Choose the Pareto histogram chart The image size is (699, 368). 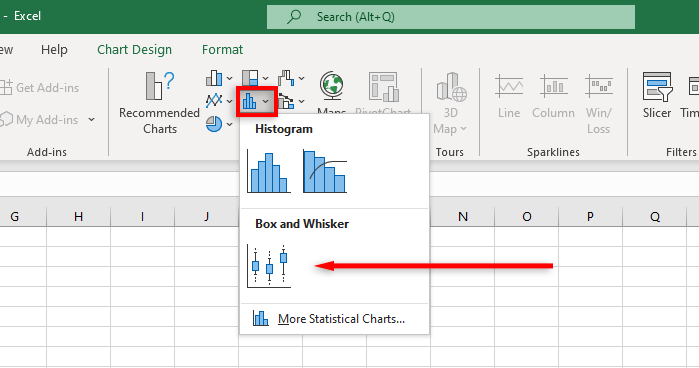(x=325, y=171)
